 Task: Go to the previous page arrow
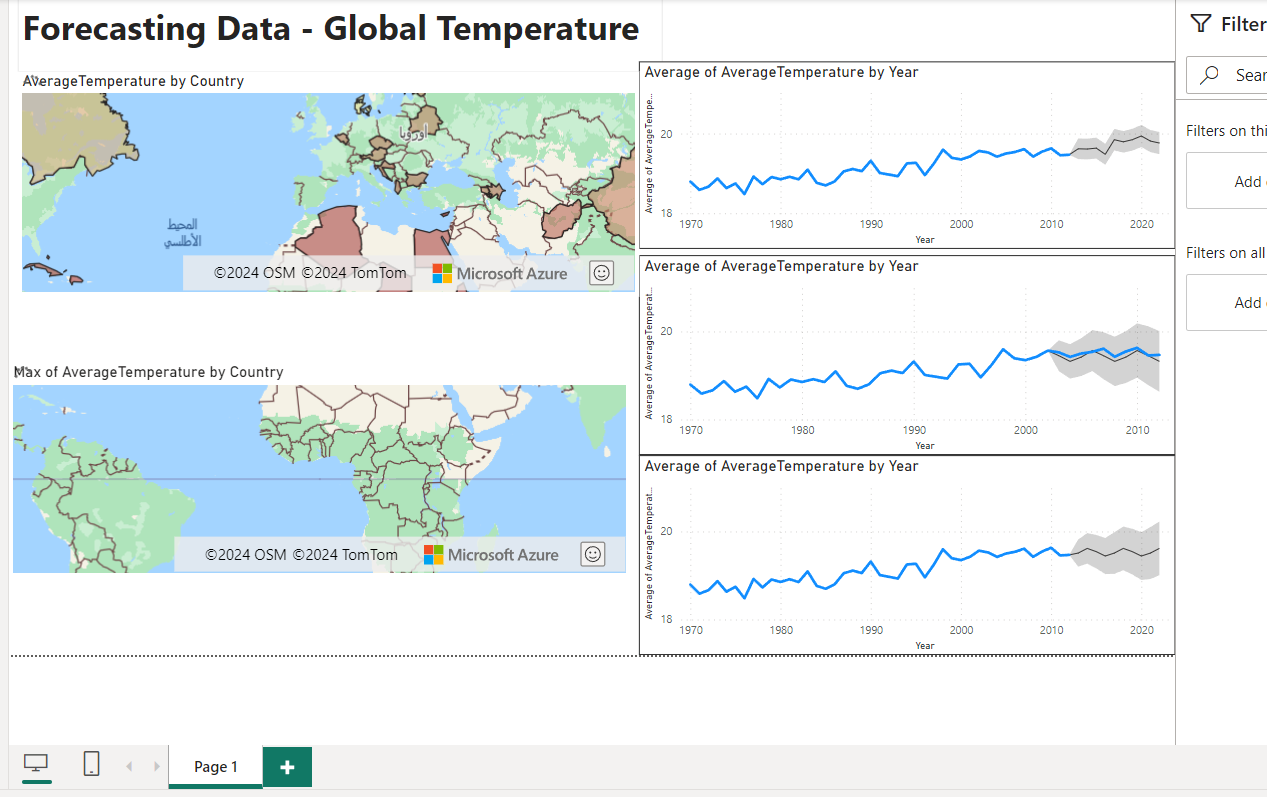point(129,766)
